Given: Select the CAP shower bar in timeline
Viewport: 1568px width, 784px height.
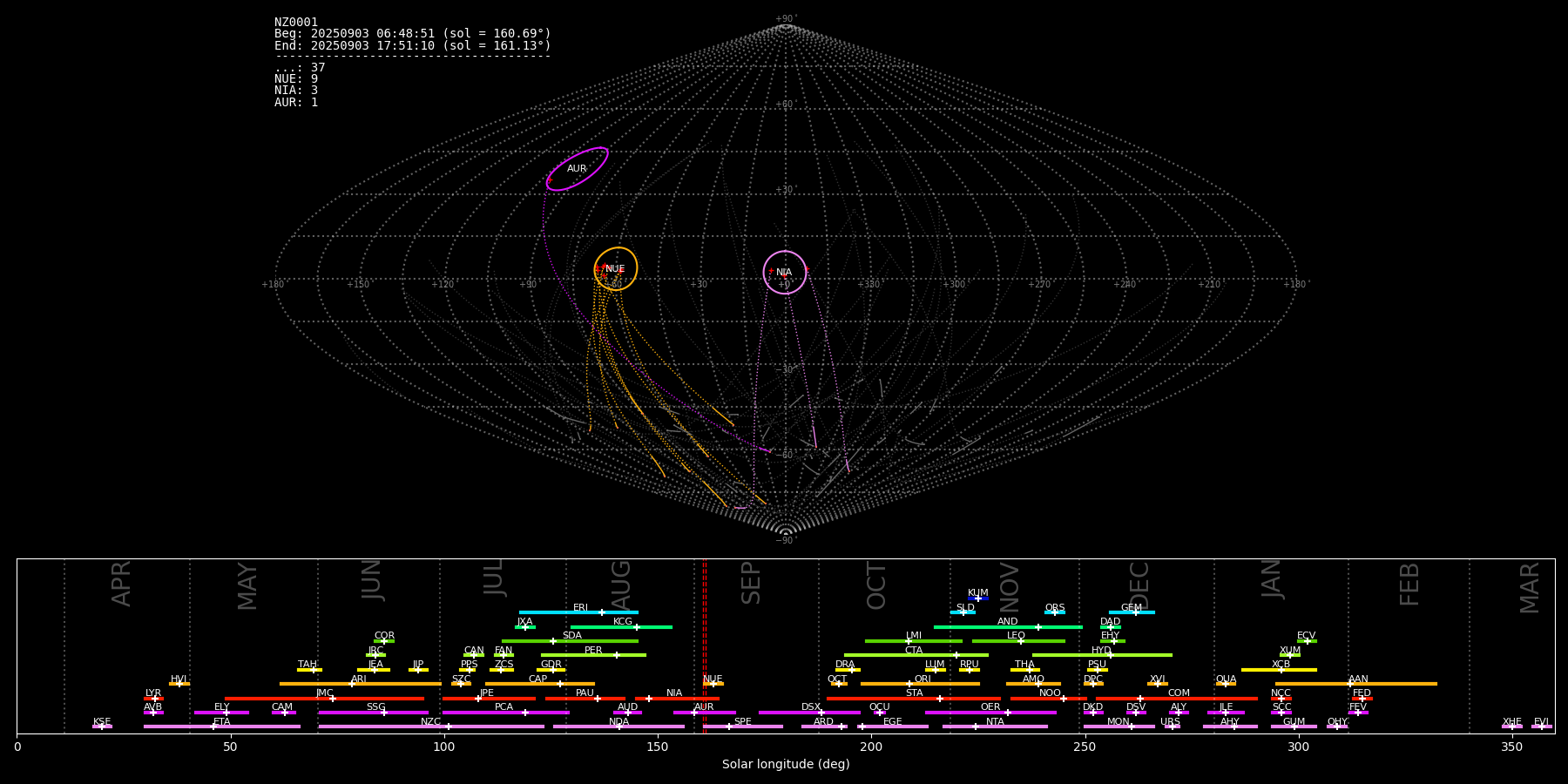Looking at the screenshot, I should (540, 684).
